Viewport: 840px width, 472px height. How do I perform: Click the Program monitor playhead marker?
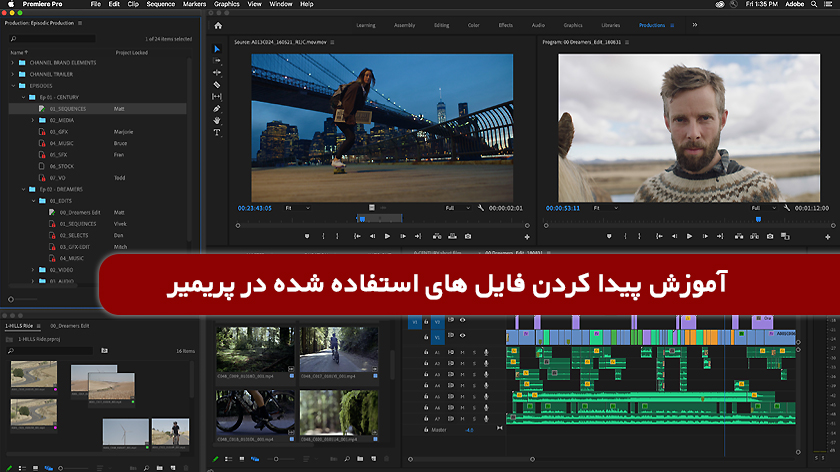758,219
